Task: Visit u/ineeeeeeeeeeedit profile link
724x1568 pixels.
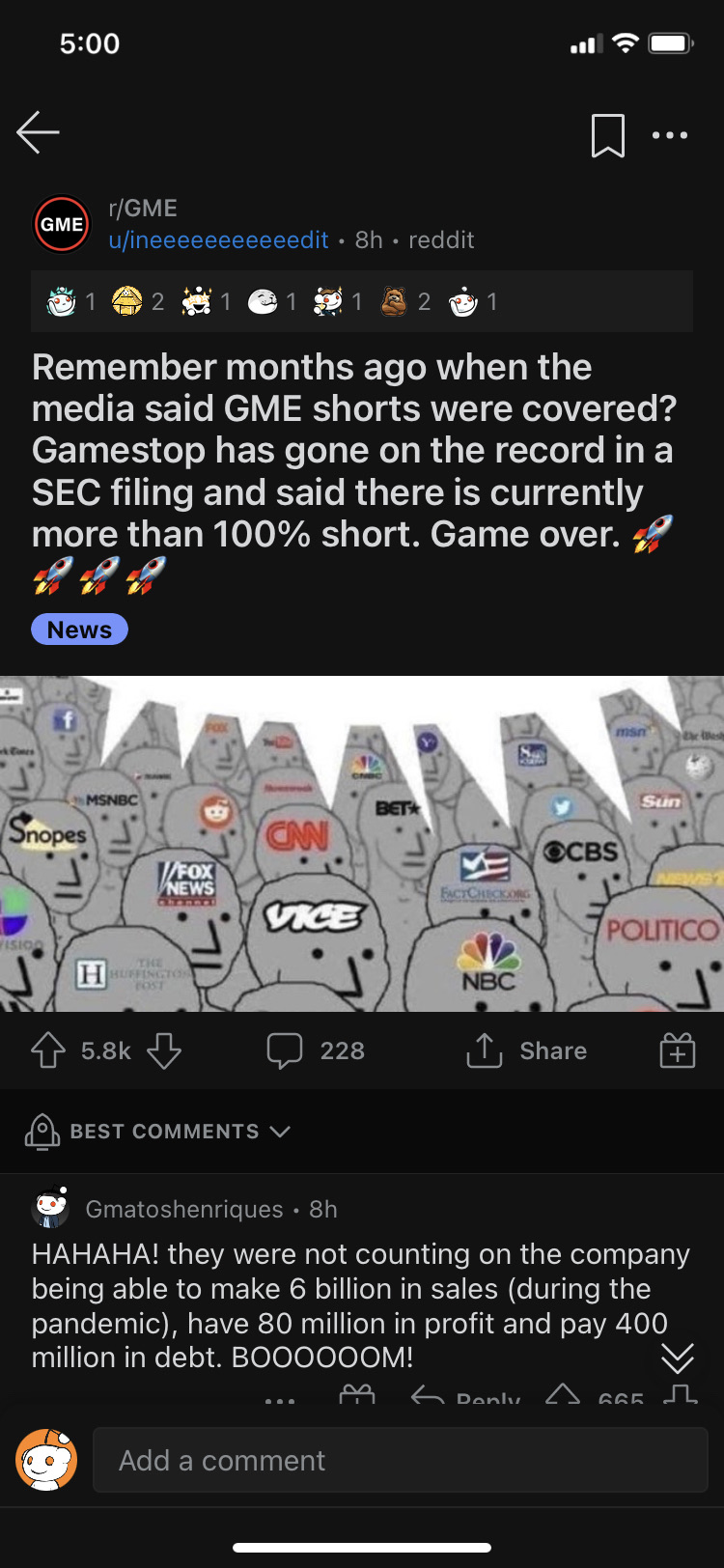Action: [x=218, y=240]
